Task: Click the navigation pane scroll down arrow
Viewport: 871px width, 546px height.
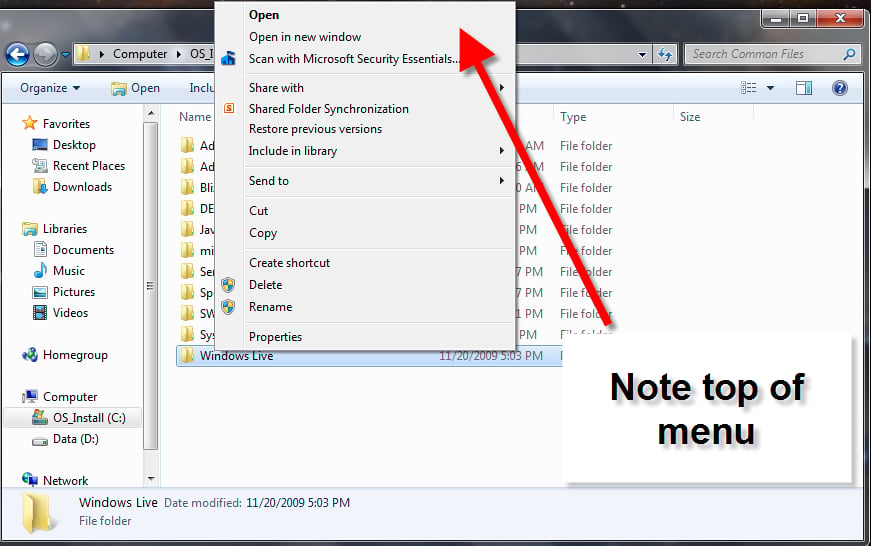Action: coord(151,478)
